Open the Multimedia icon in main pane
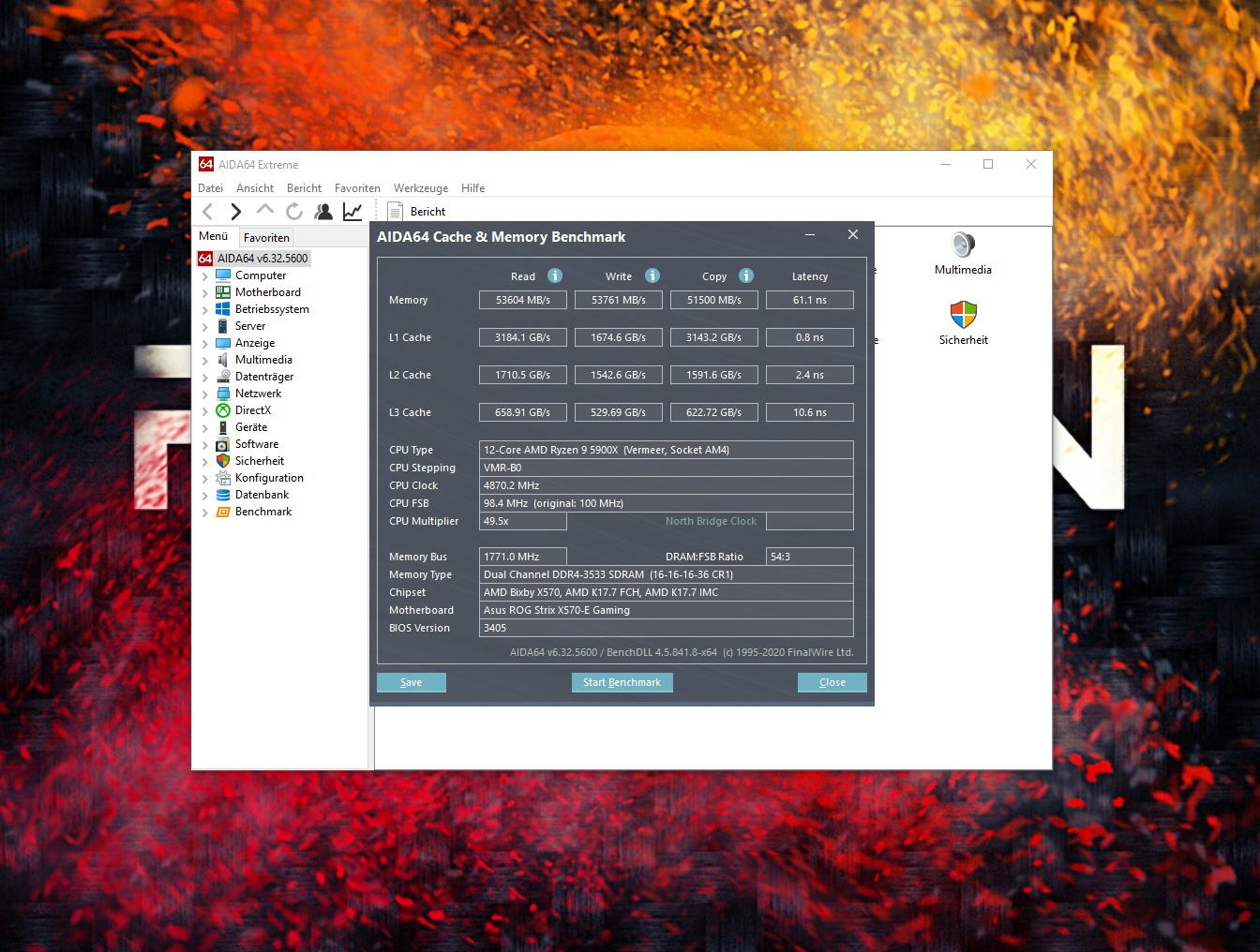Screen dimensions: 1260x952 (x=963, y=253)
